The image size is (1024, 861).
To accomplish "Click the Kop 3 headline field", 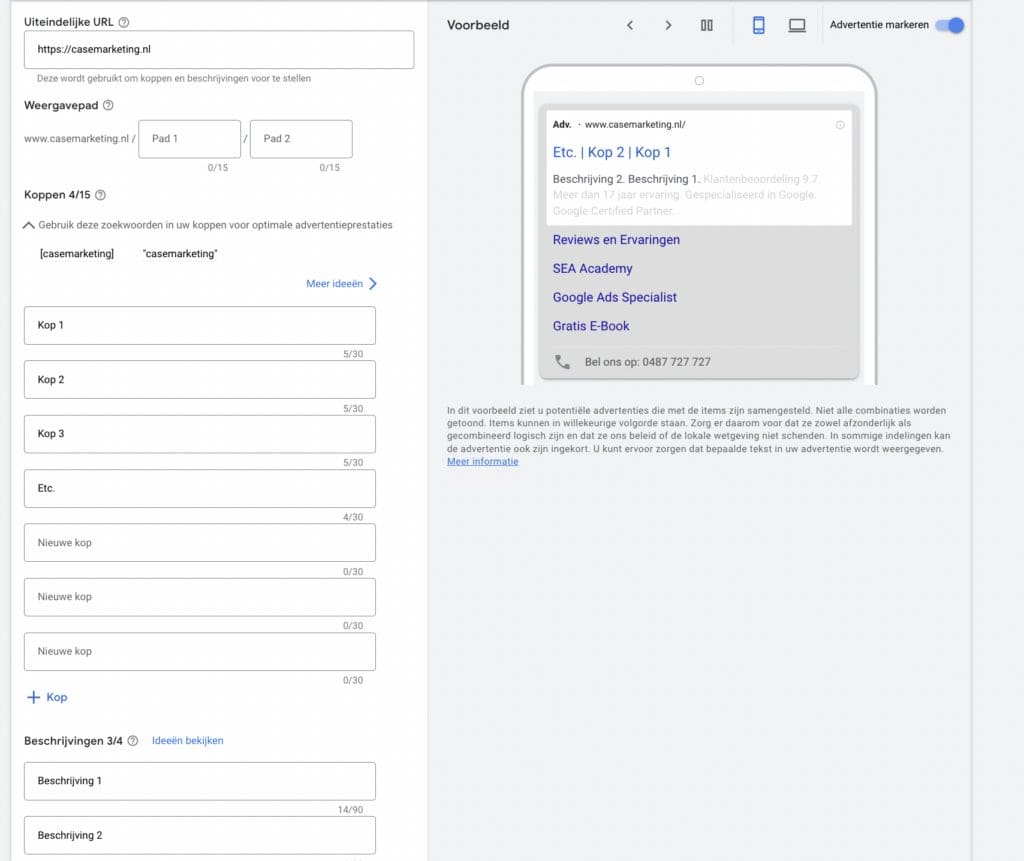I will [x=200, y=434].
